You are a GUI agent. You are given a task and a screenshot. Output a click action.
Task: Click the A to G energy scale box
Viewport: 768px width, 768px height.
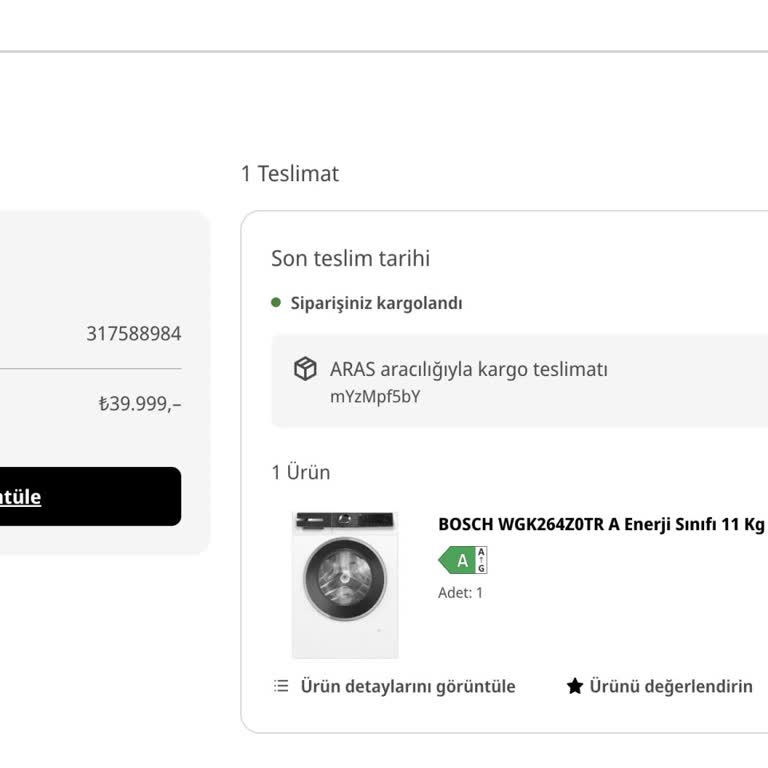click(x=481, y=560)
